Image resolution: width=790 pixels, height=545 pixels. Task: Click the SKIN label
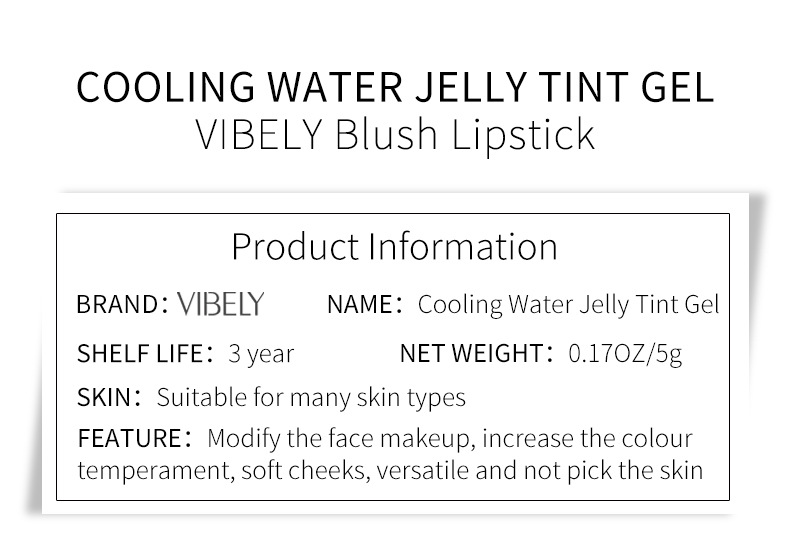[105, 397]
